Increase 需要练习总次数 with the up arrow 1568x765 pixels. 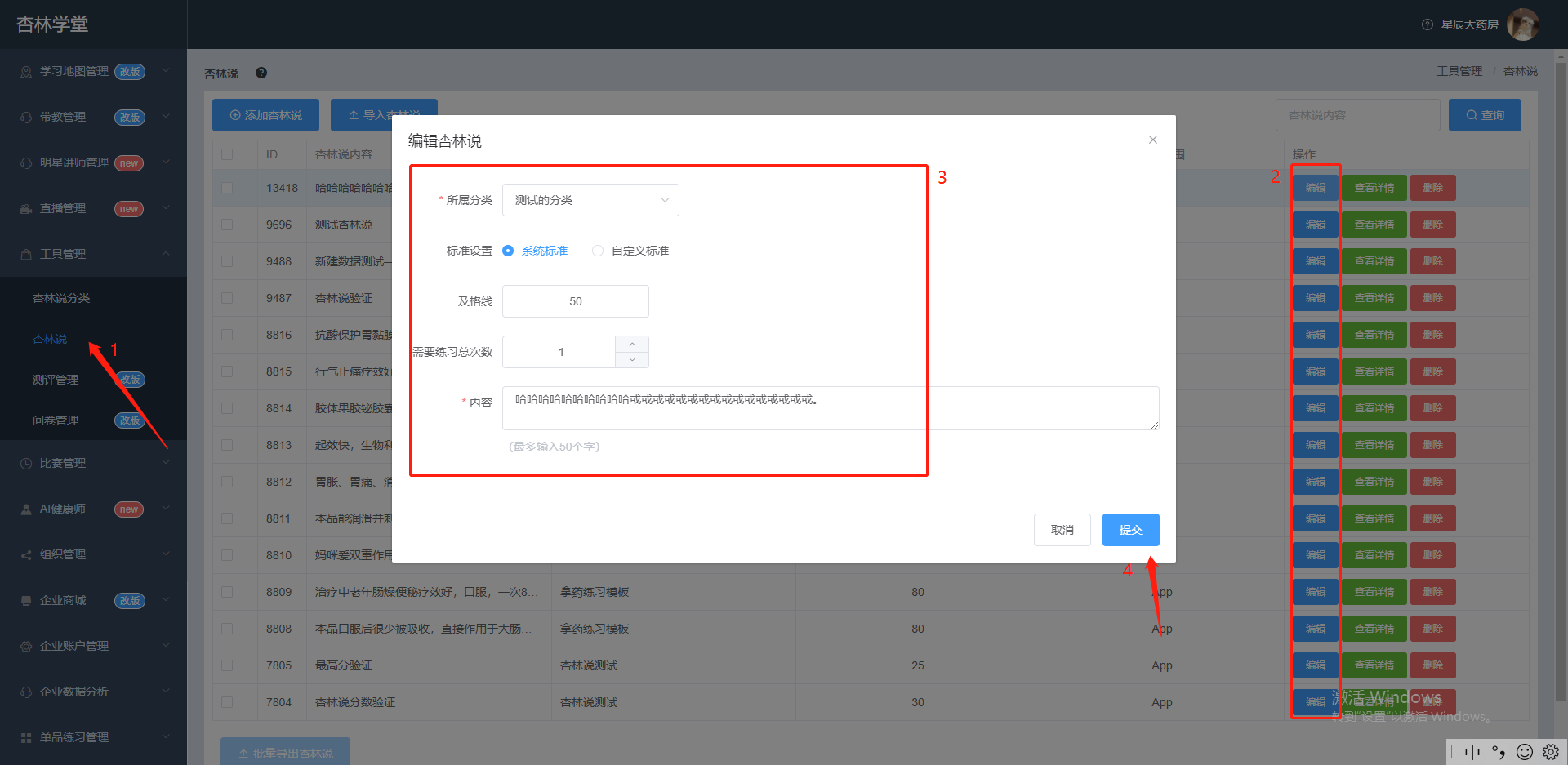click(632, 344)
